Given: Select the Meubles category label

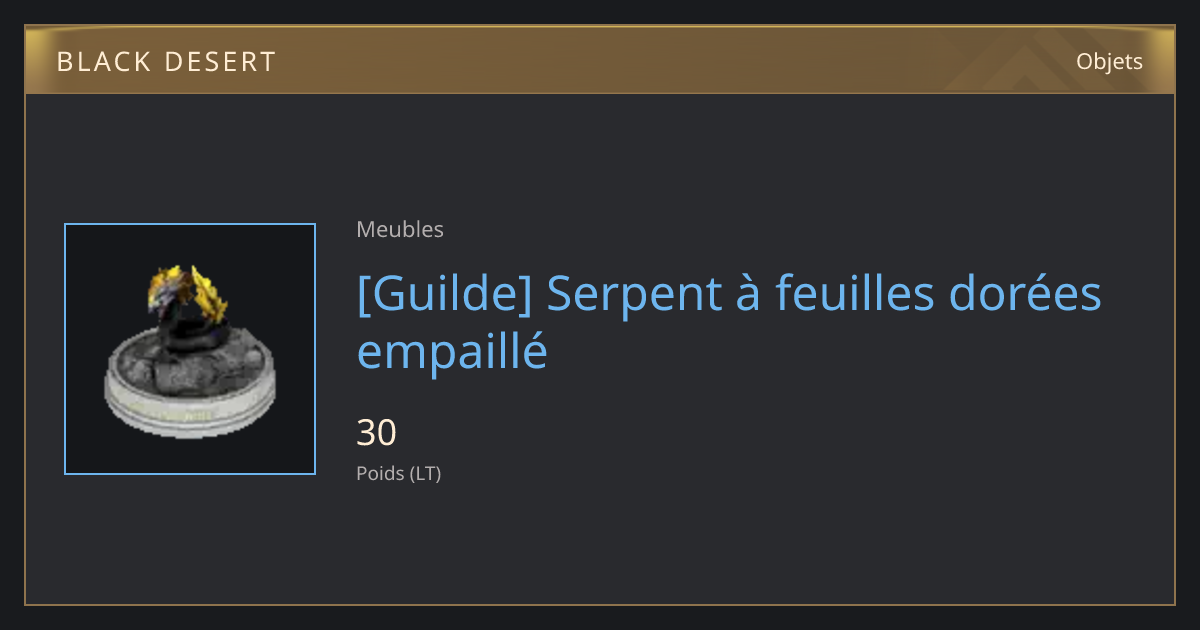Looking at the screenshot, I should point(400,229).
